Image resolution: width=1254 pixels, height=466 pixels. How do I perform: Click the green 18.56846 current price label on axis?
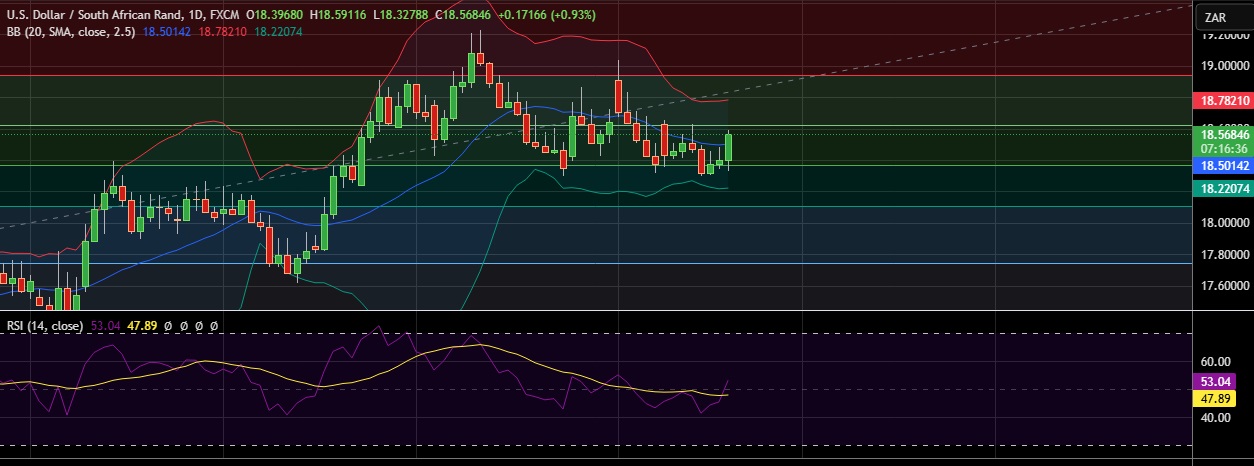tap(1223, 134)
